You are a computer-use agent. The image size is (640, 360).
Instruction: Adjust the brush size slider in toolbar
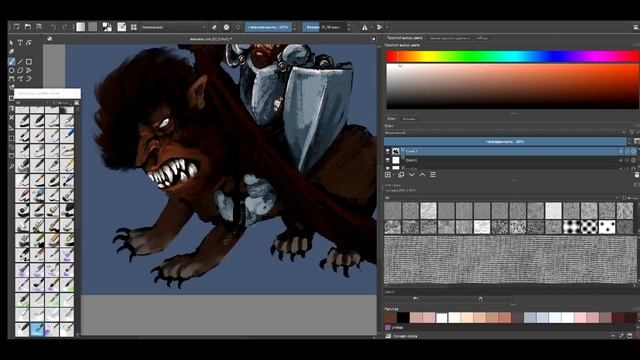pos(324,27)
